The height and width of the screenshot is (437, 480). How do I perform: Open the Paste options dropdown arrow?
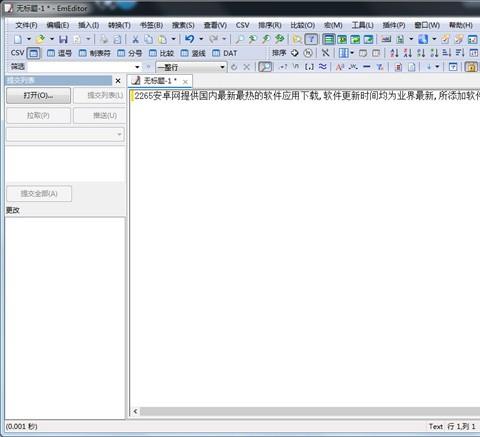coord(173,39)
